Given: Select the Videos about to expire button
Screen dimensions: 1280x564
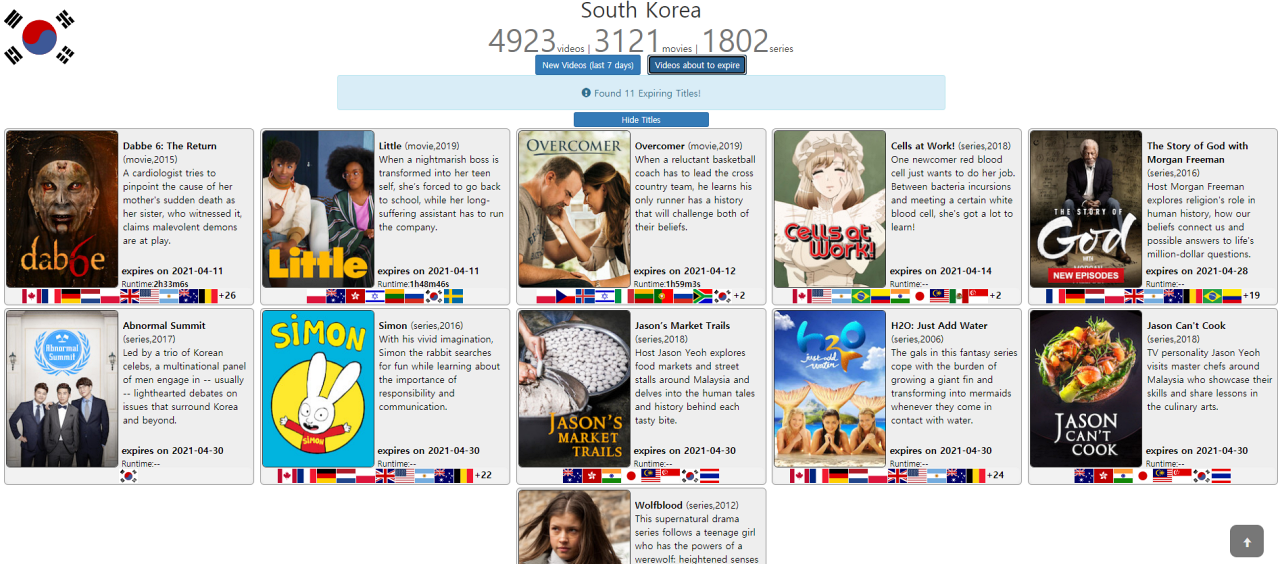Looking at the screenshot, I should 697,66.
